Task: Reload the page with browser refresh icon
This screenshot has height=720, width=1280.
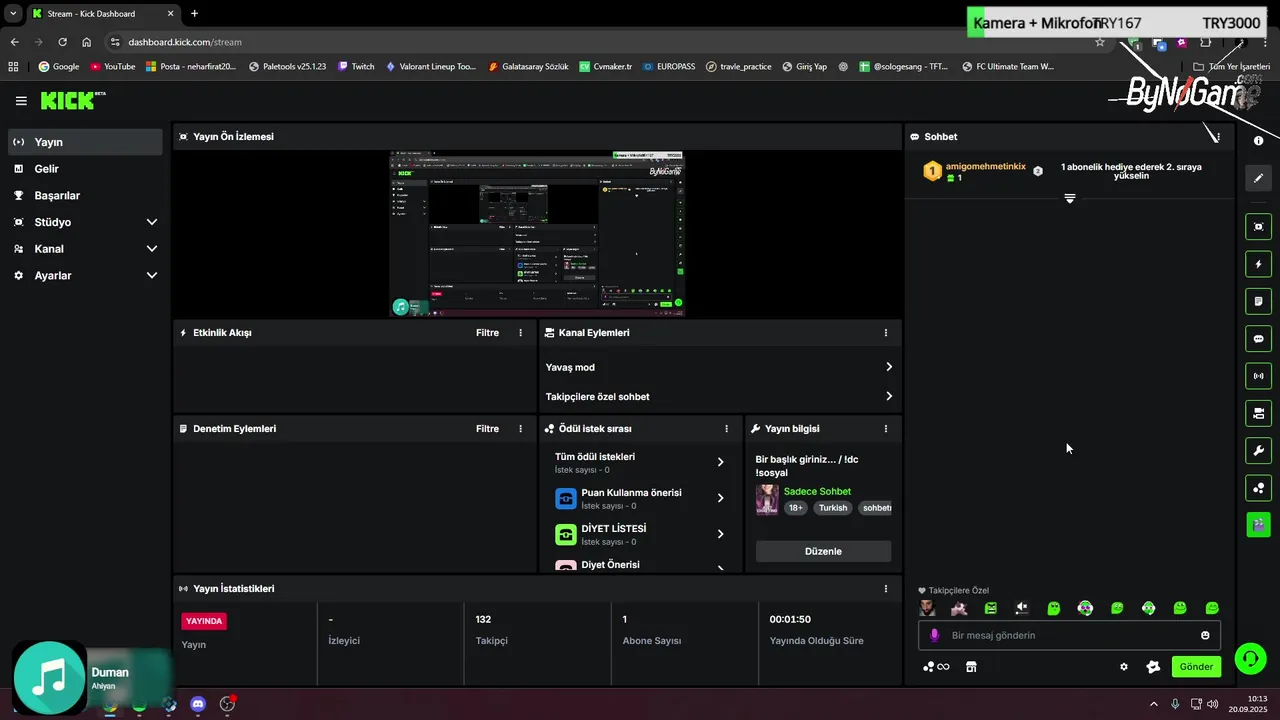Action: (62, 42)
